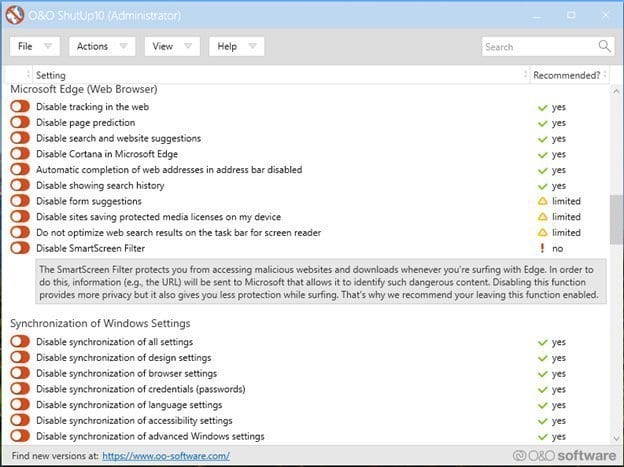Click warning triangle beside screen reader optimization row
Screen dimensions: 624x467
[x=542, y=232]
